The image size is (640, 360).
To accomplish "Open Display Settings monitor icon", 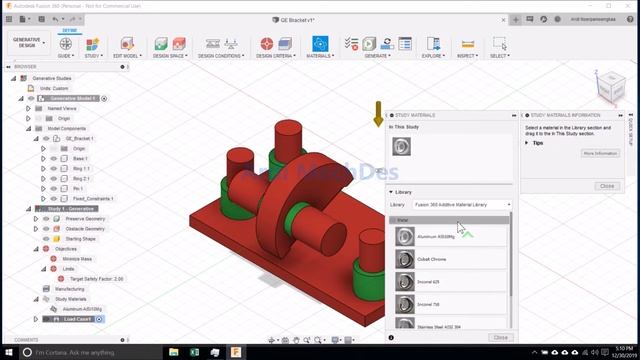I will pos(335,340).
